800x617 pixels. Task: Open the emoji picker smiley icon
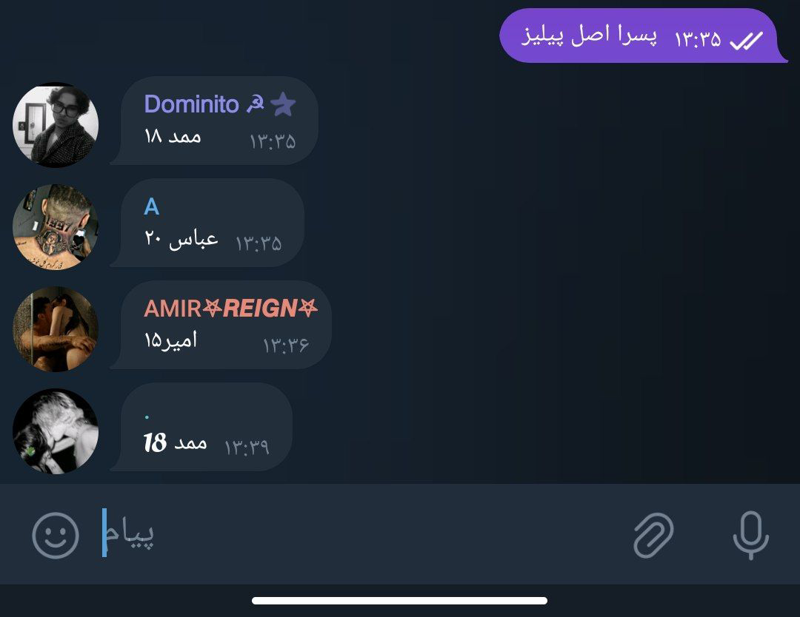point(56,535)
